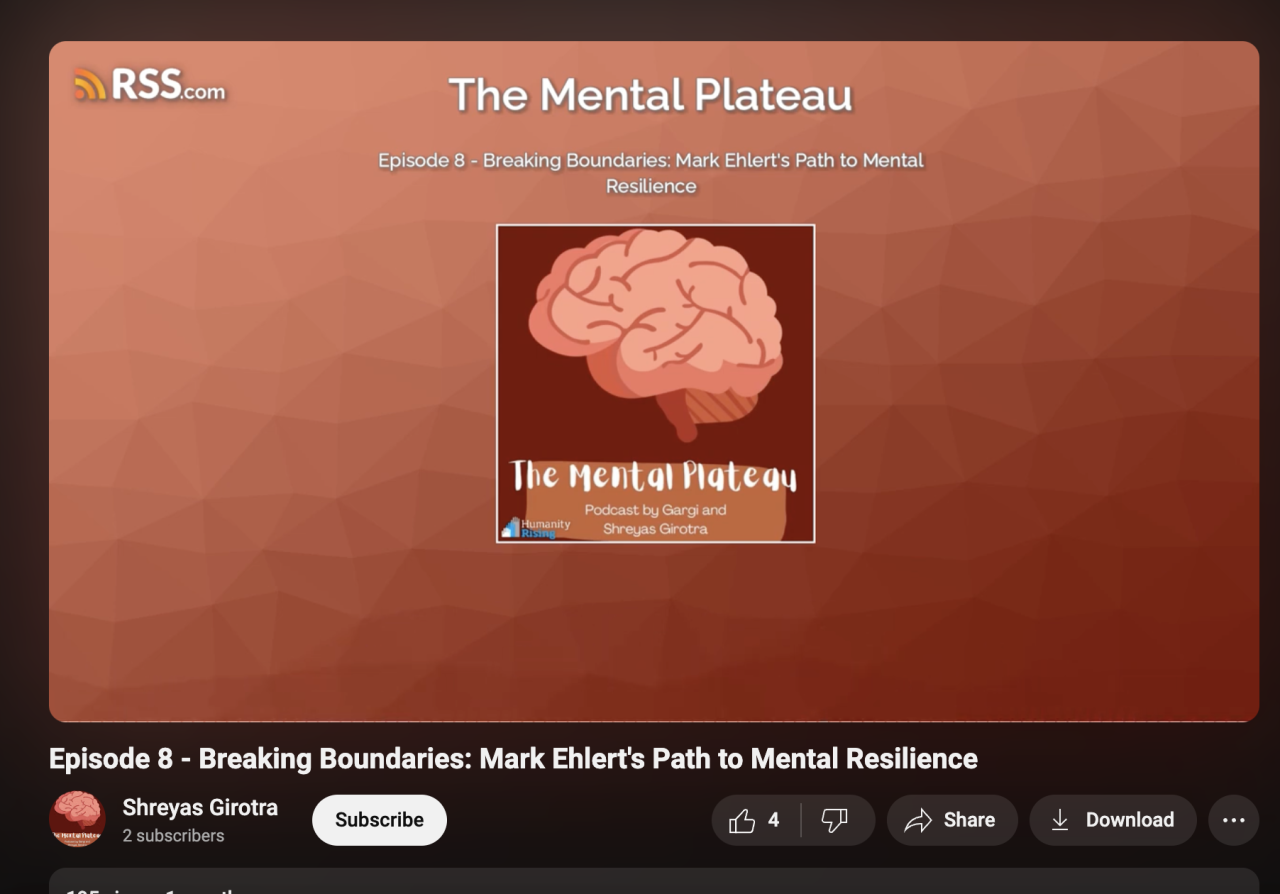Like the video with thumbs up
This screenshot has height=894, width=1280.
[x=756, y=821]
